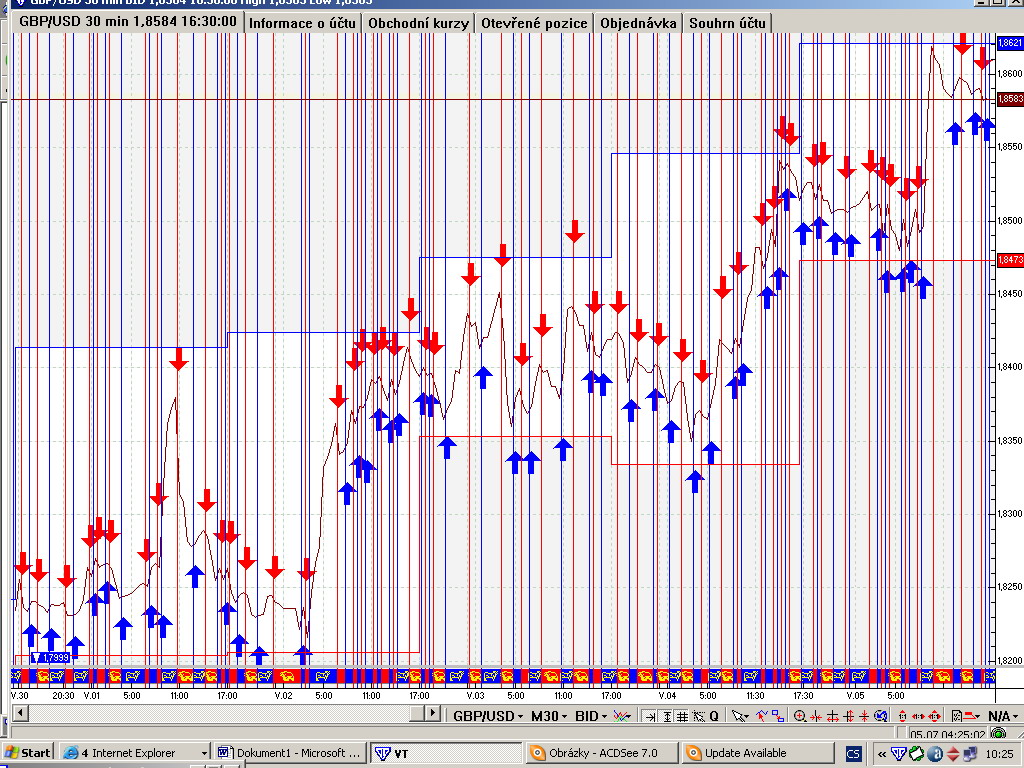1024x768 pixels.
Task: Click the magnifier zoom-in icon
Action: point(800,716)
